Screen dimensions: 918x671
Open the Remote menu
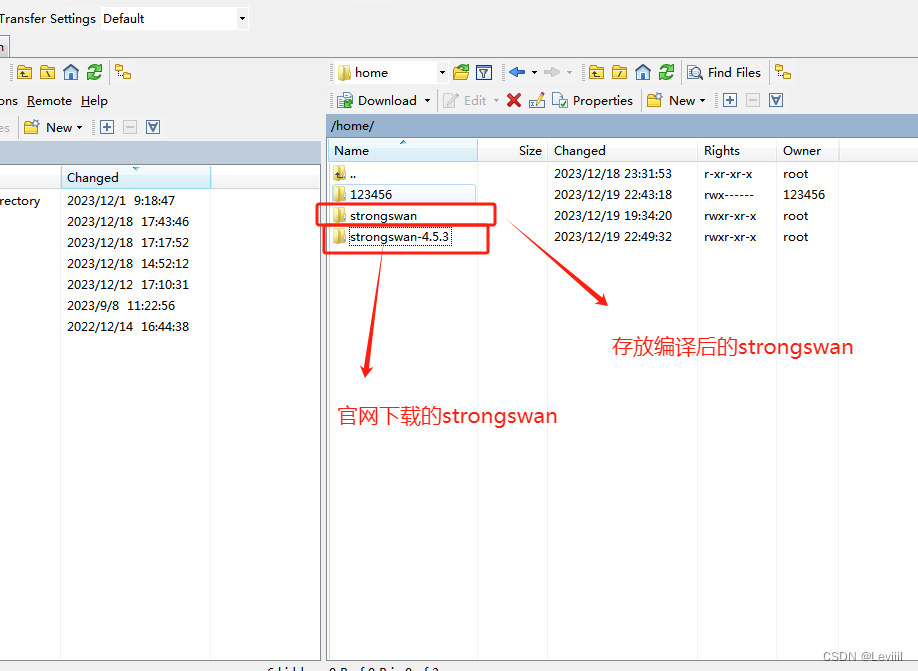pos(49,101)
